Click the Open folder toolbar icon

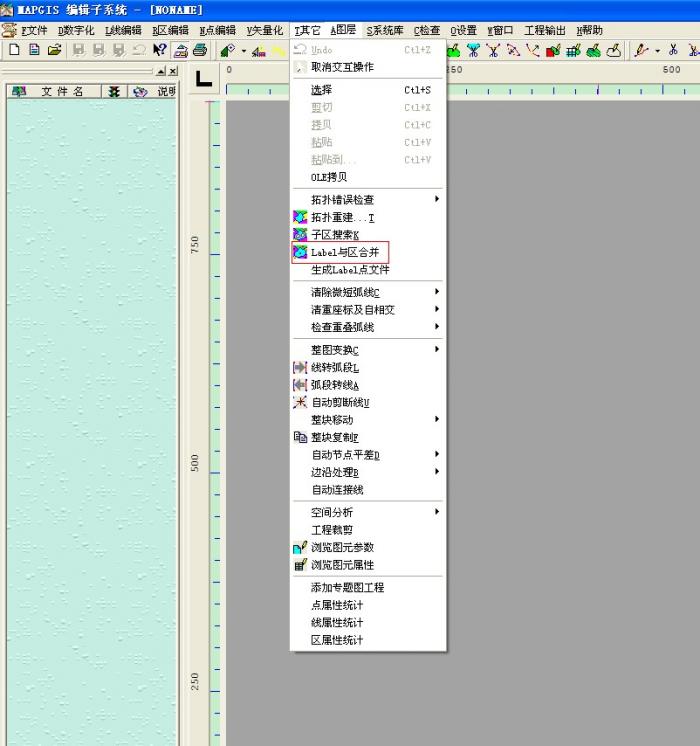pos(54,50)
